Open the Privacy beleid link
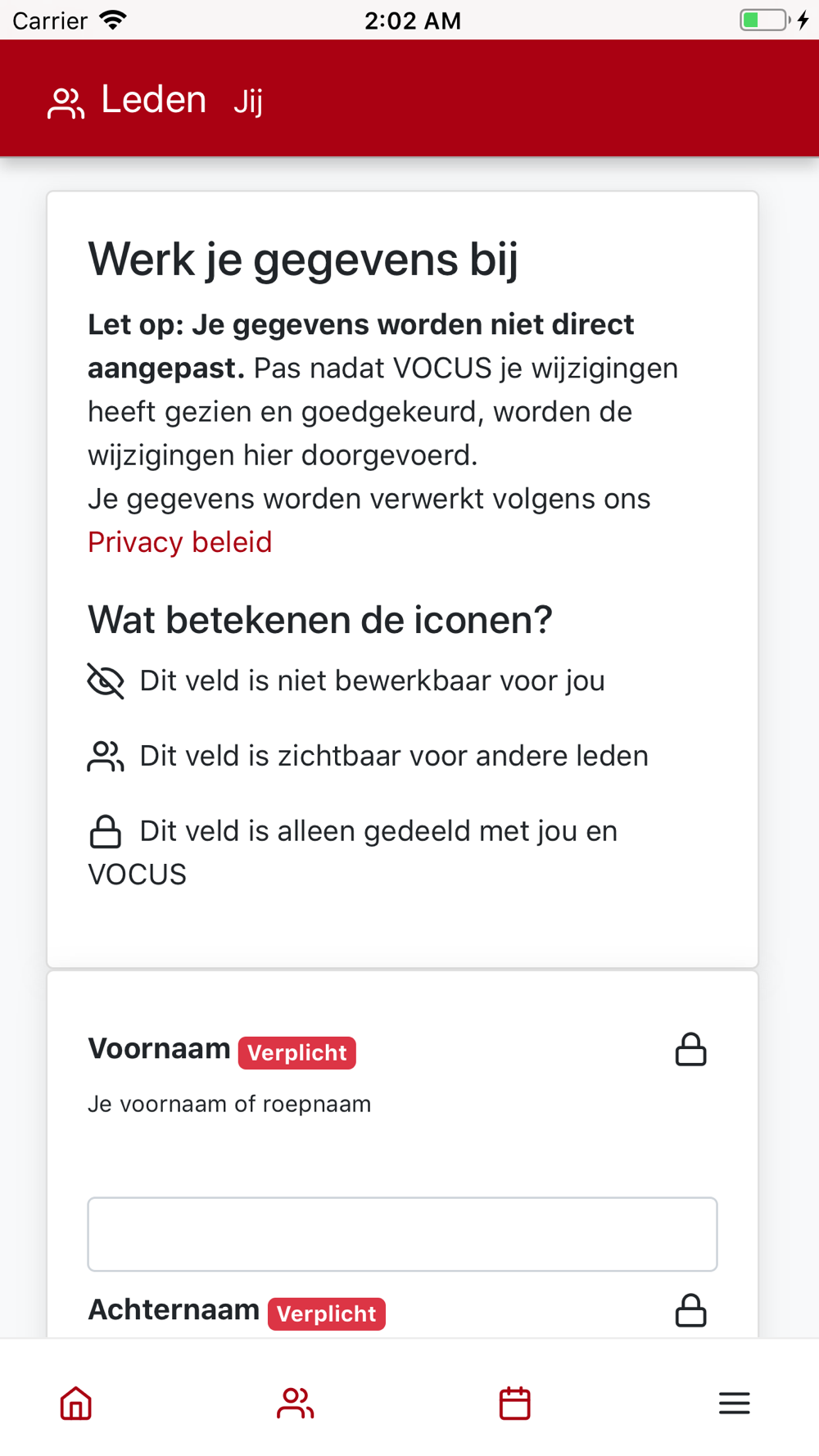Image resolution: width=819 pixels, height=1456 pixels. point(180,542)
